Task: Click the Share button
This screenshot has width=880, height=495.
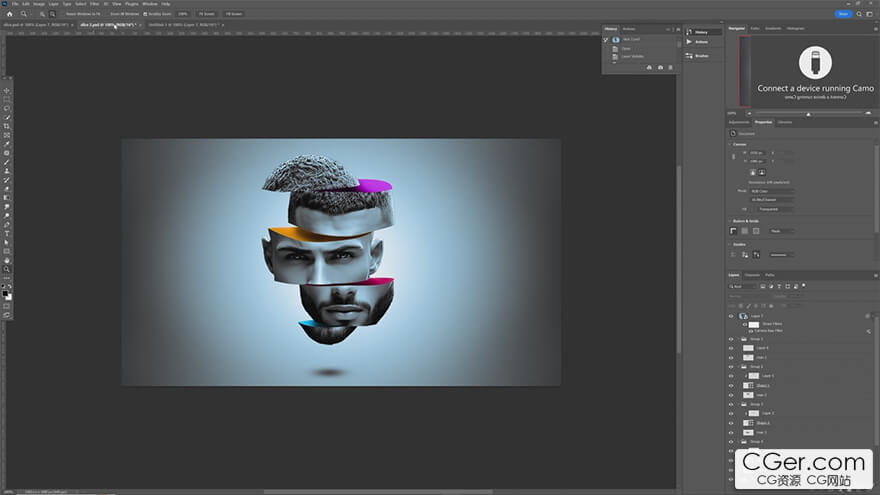Action: pyautogui.click(x=845, y=14)
